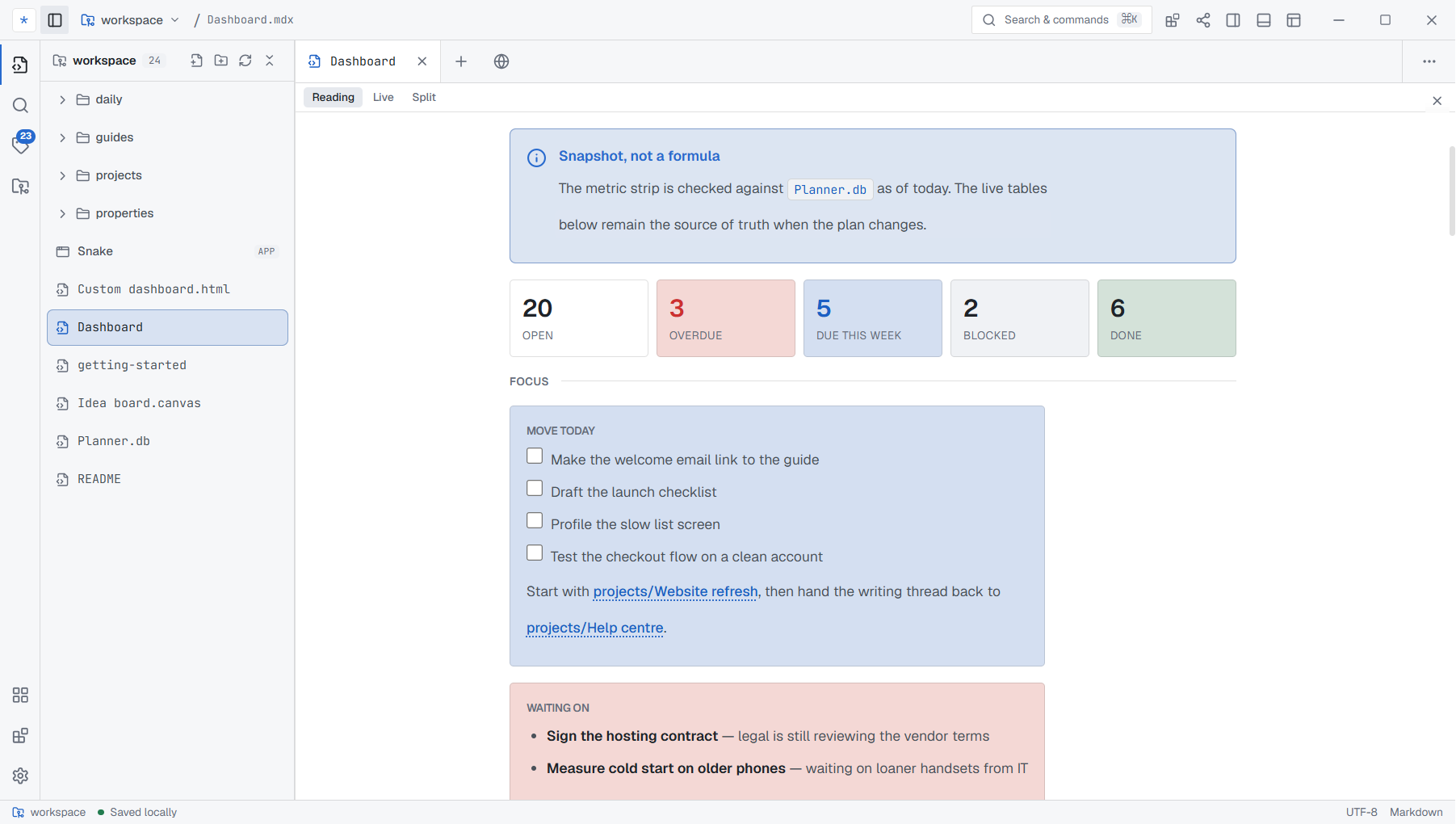Toggle the bottom panel icon

tap(1264, 20)
